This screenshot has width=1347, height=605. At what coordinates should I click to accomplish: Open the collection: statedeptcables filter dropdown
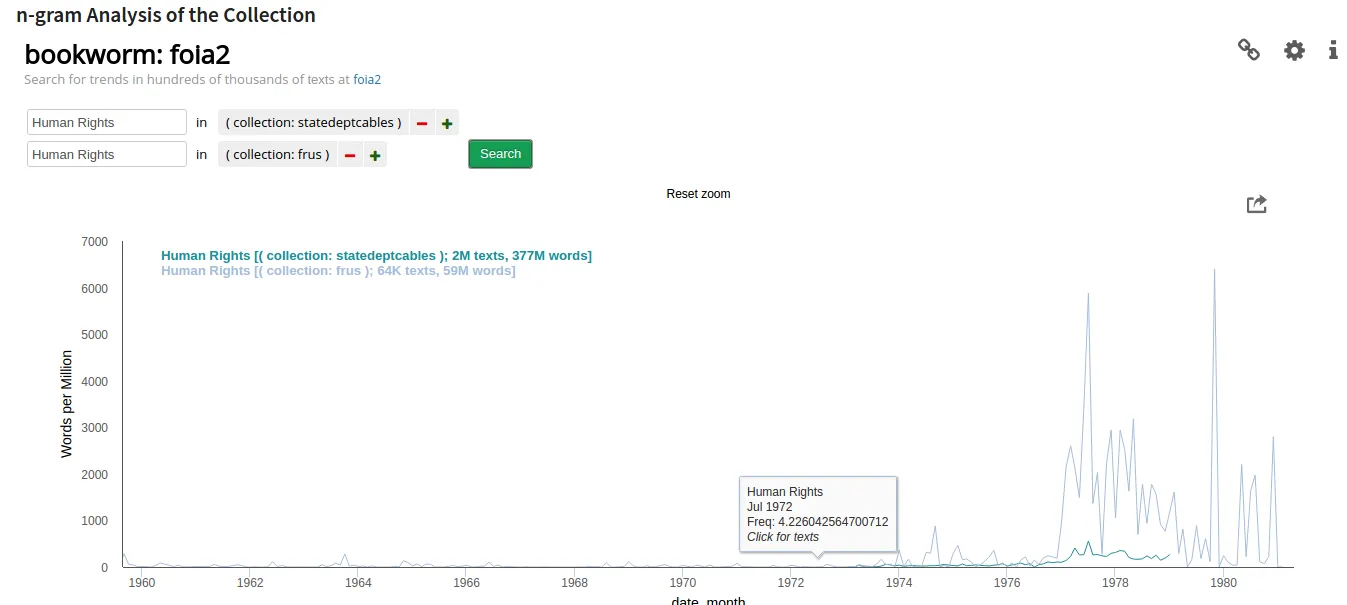313,123
